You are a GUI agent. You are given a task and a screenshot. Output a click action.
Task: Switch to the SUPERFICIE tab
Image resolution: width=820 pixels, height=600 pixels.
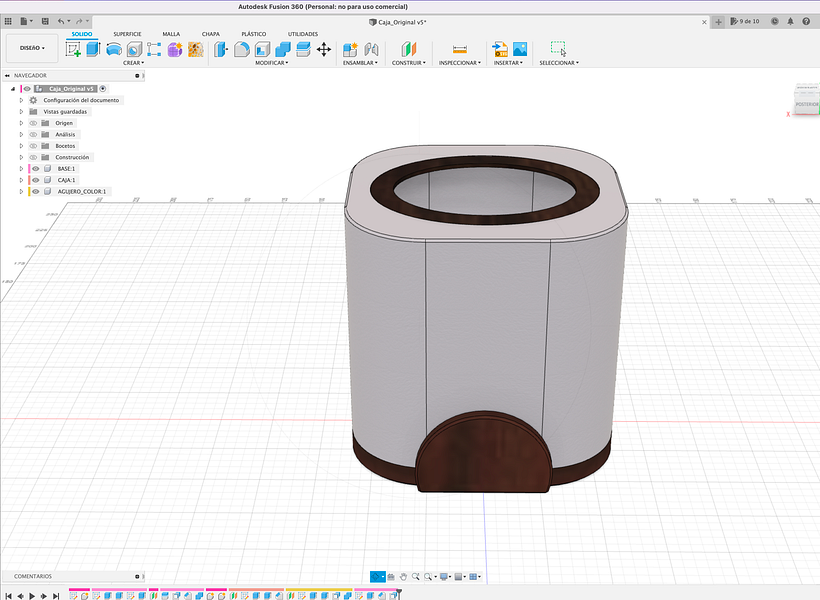127,34
